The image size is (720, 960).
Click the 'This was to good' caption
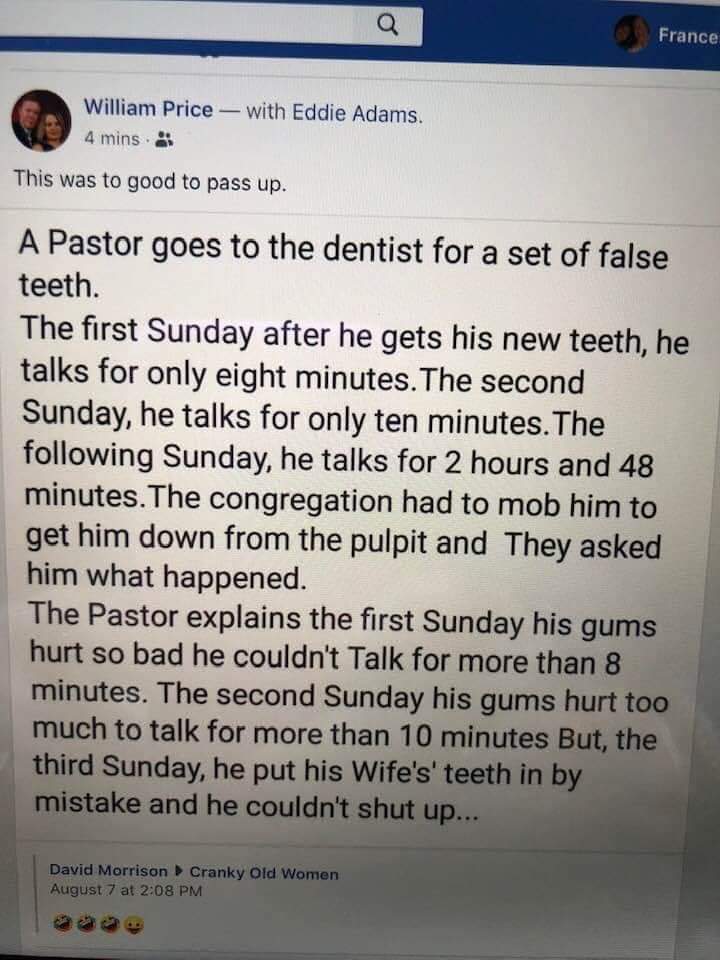tap(149, 182)
